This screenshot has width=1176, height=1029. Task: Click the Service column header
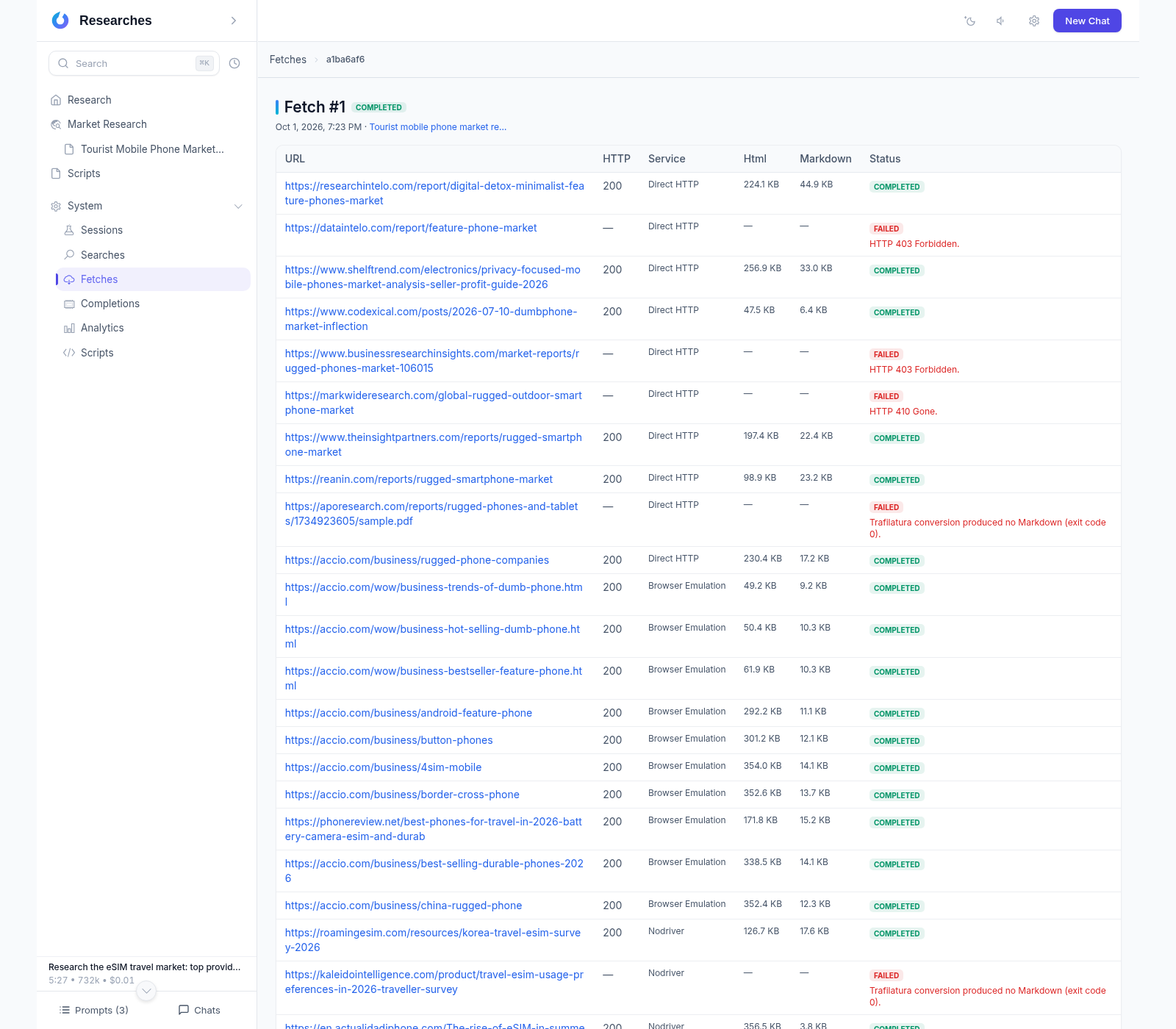(667, 159)
